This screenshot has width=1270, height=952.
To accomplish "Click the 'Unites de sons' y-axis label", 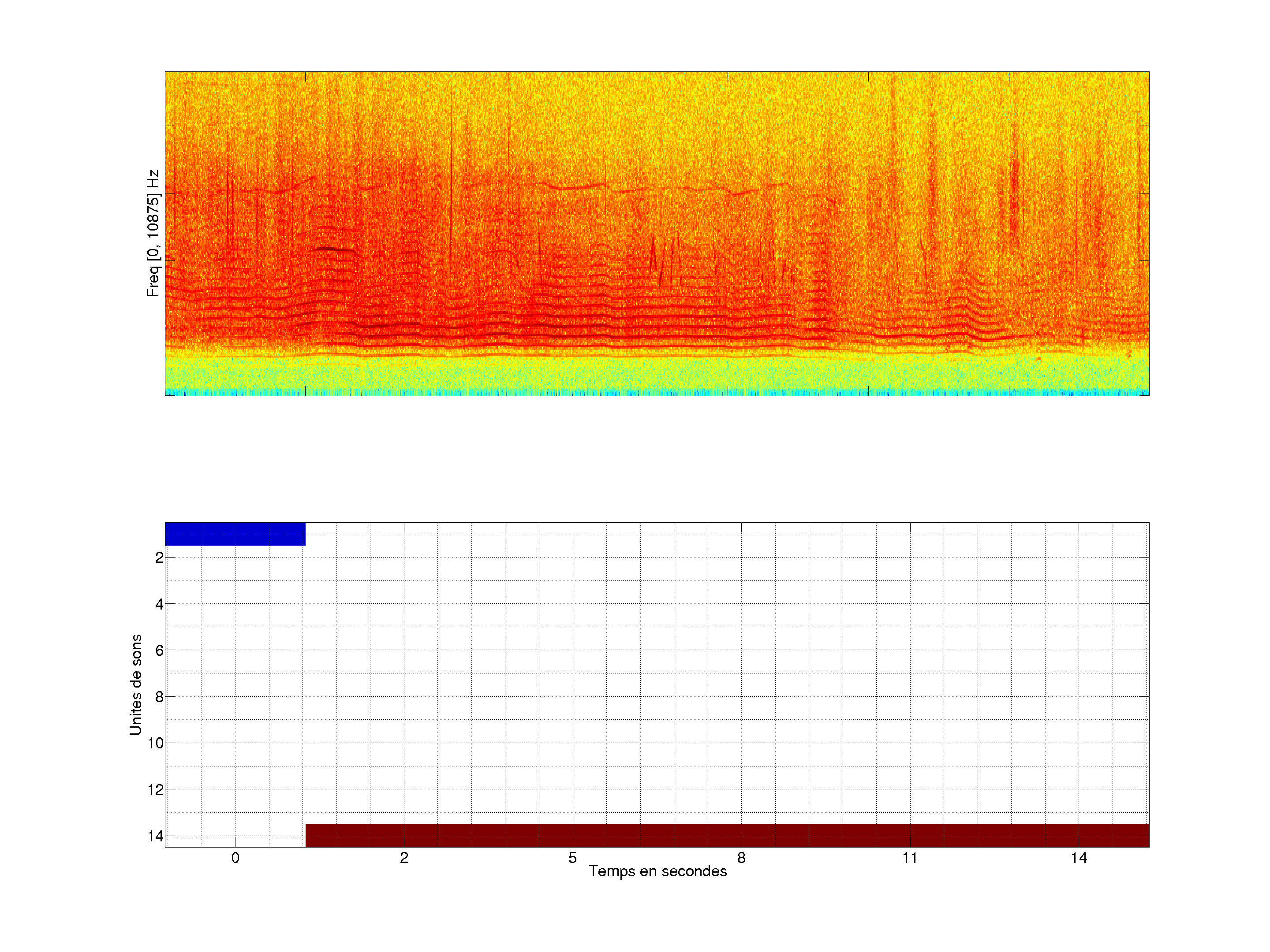I will (135, 684).
